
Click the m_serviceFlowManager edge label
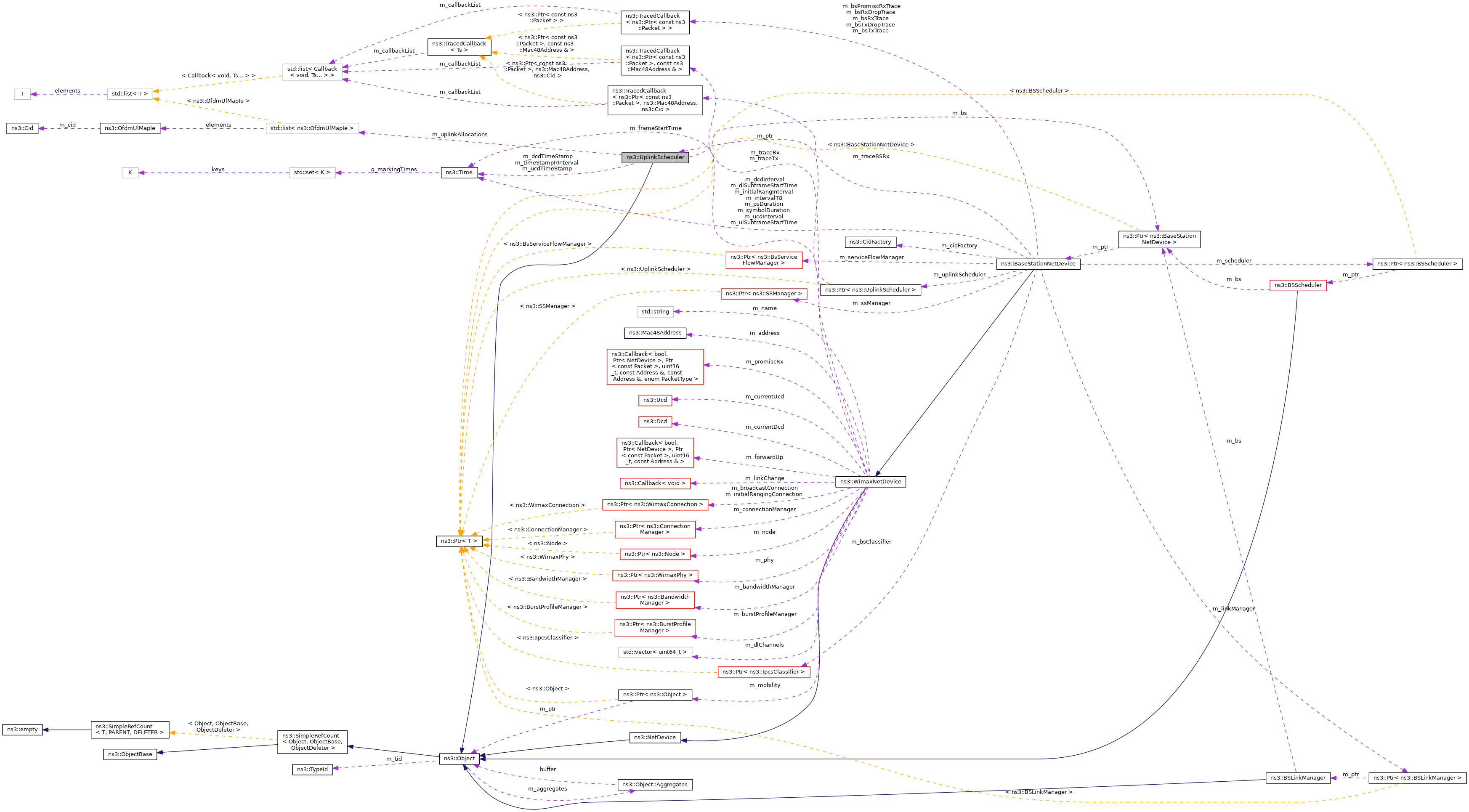[x=871, y=258]
